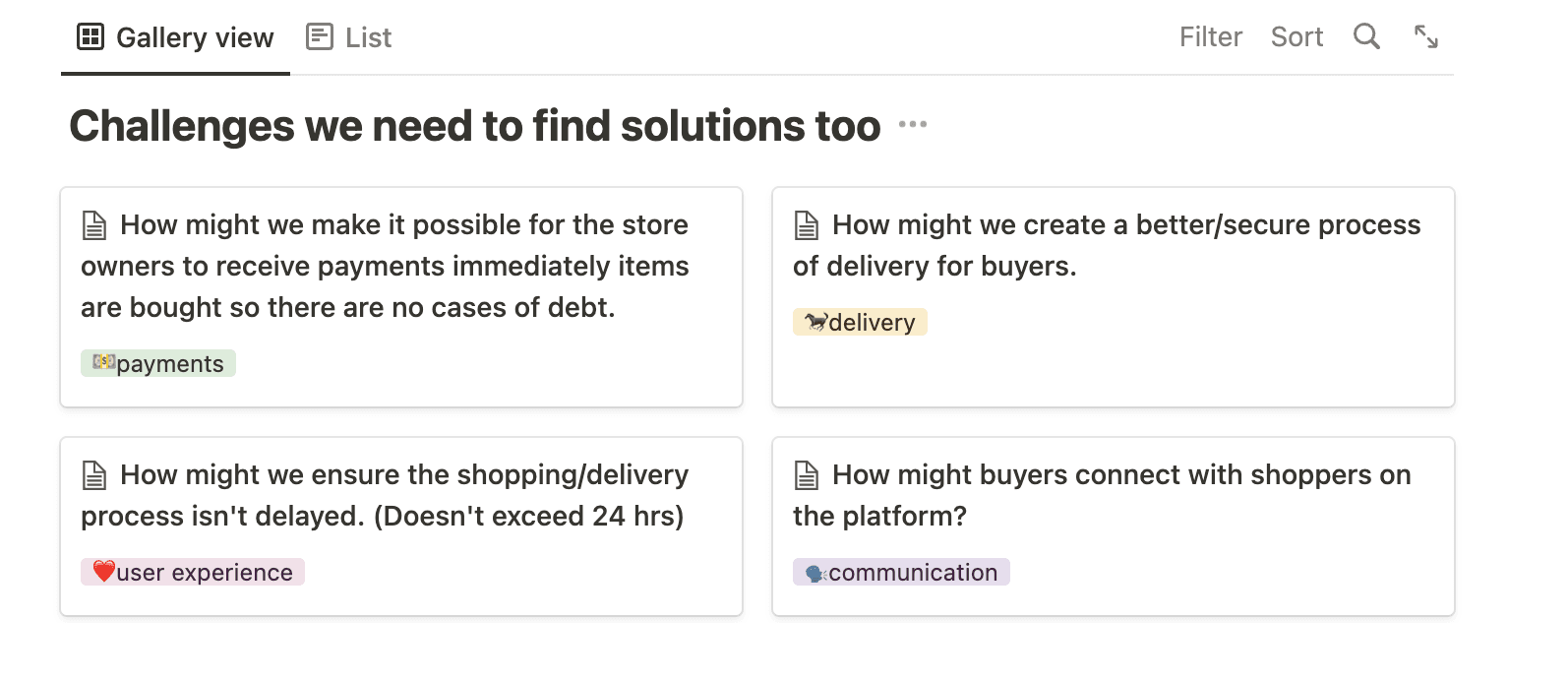Click the Gallery view grid icon
Image resolution: width=1568 pixels, height=681 pixels.
pyautogui.click(x=90, y=37)
